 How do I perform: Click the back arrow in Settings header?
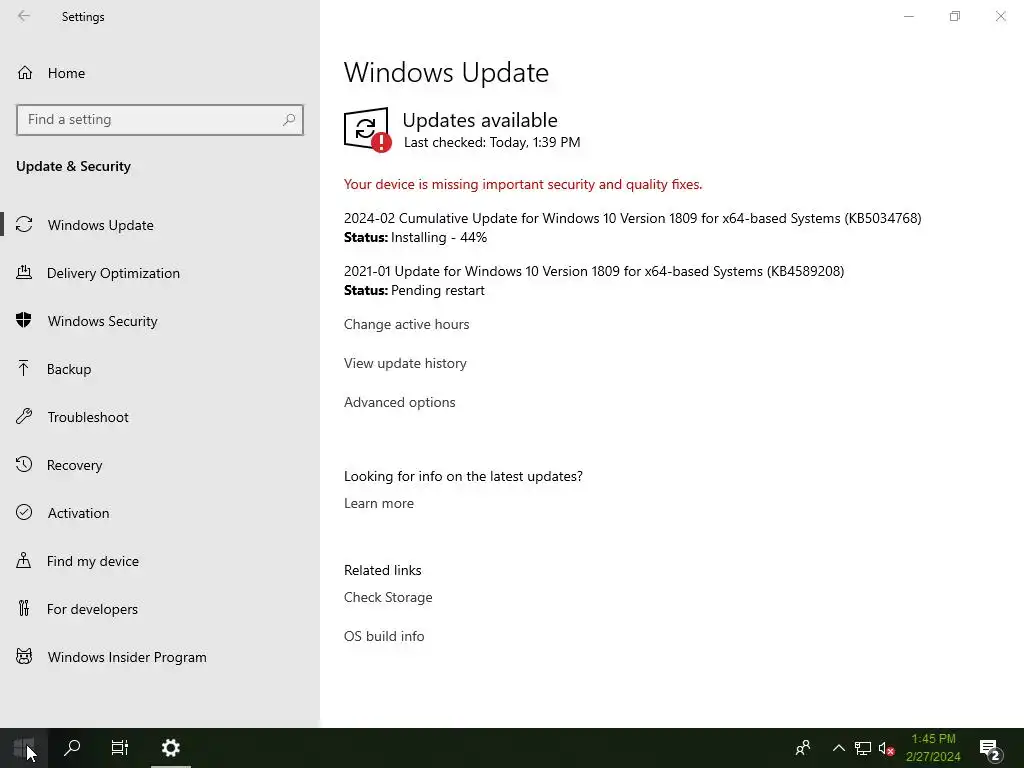coord(24,16)
